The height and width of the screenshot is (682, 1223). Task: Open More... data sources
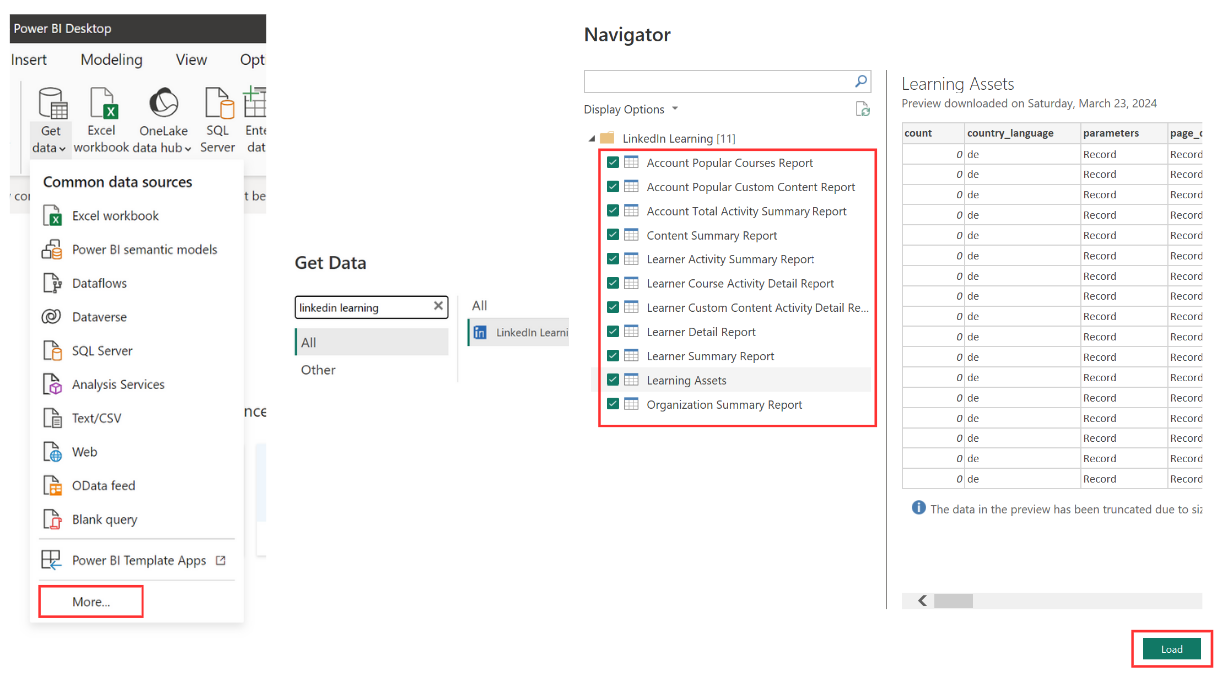coord(91,602)
